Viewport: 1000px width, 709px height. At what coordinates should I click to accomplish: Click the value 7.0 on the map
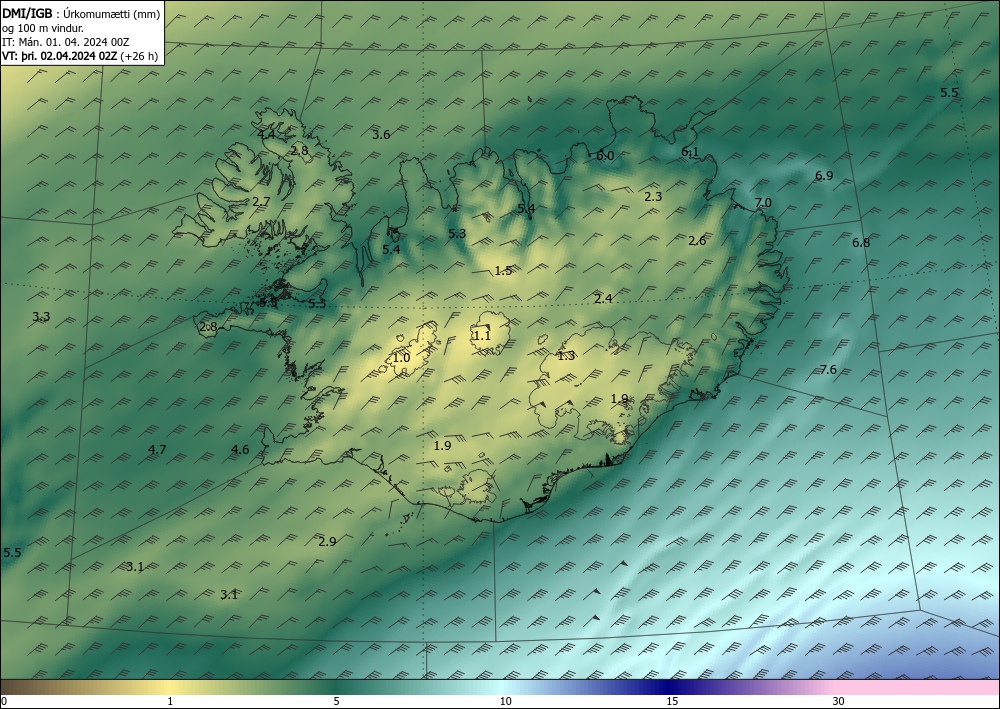pyautogui.click(x=763, y=203)
